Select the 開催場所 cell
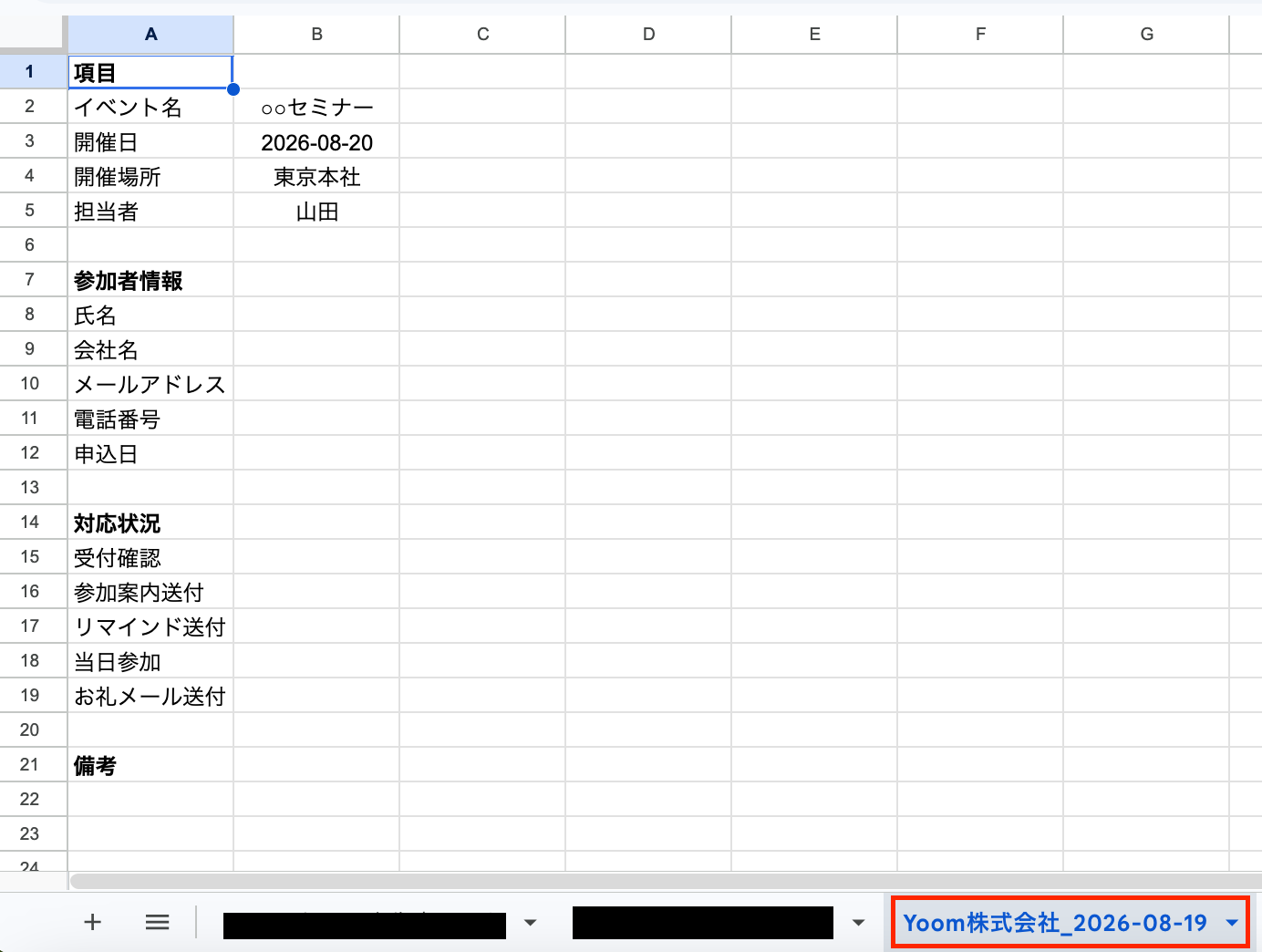Image resolution: width=1262 pixels, height=952 pixels. pyautogui.click(x=150, y=176)
